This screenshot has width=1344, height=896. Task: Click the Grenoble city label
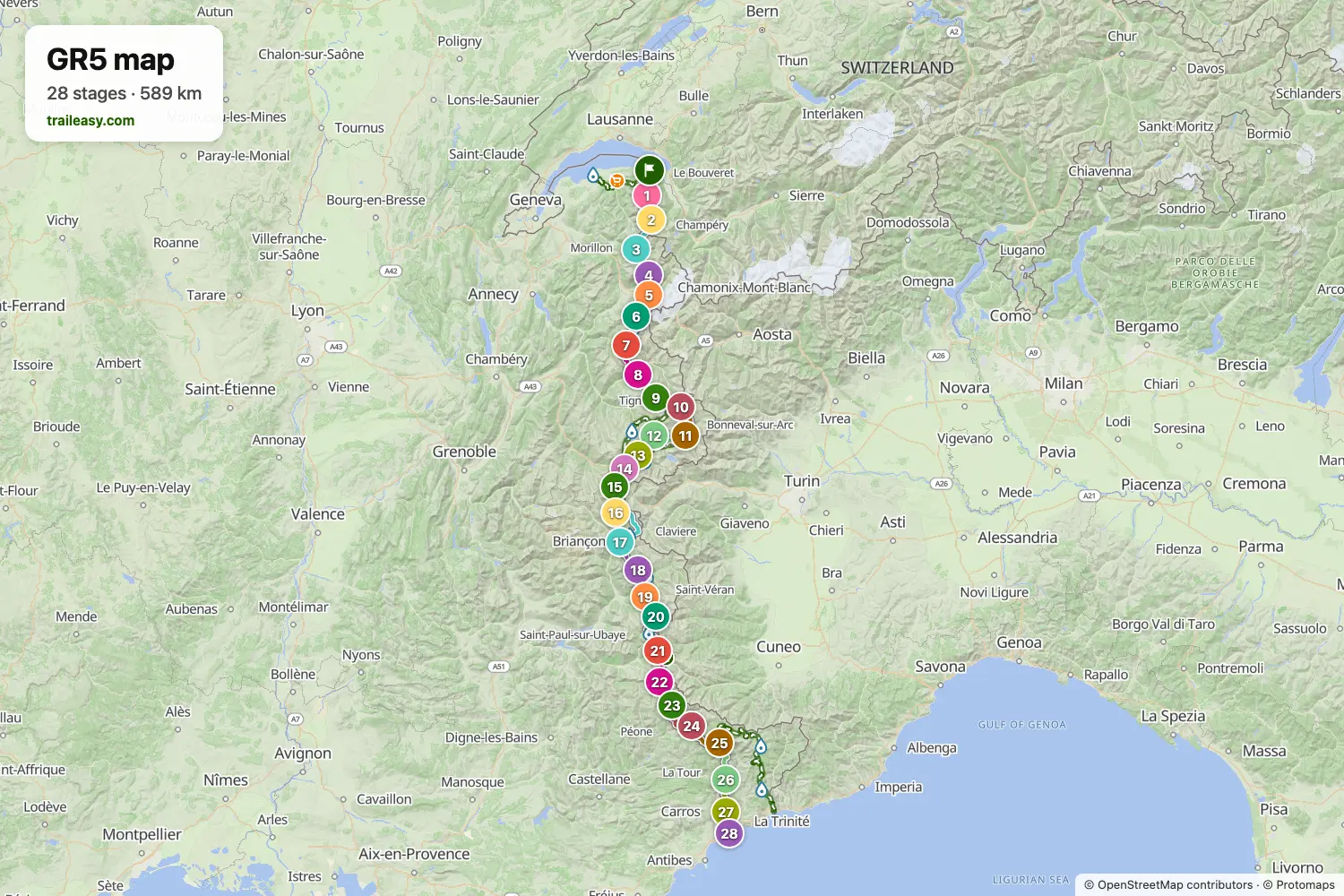[x=464, y=452]
